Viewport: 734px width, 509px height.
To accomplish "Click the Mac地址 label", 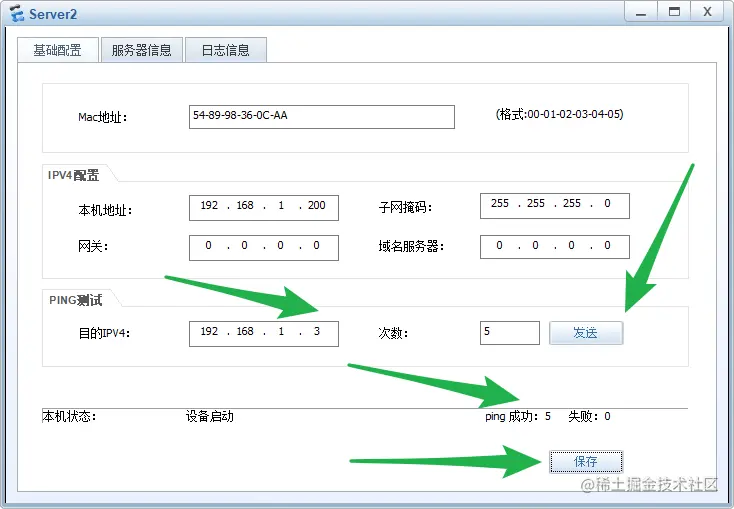I will click(103, 117).
